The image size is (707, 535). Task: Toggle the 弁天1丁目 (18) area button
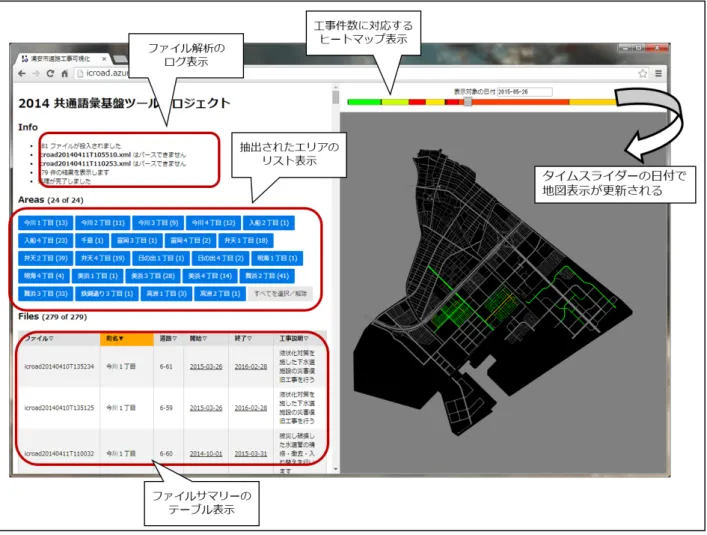pyautogui.click(x=246, y=240)
